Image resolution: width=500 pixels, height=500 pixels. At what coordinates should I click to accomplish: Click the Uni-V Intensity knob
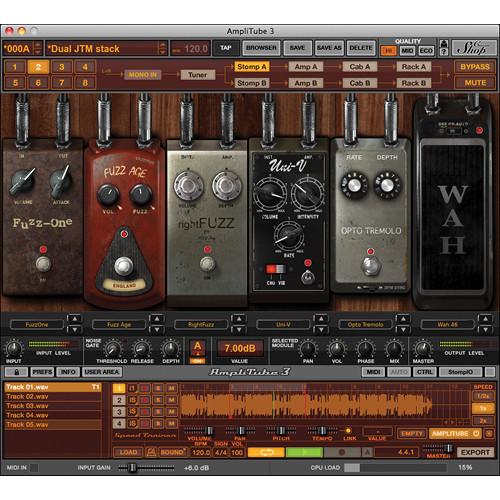[x=307, y=194]
